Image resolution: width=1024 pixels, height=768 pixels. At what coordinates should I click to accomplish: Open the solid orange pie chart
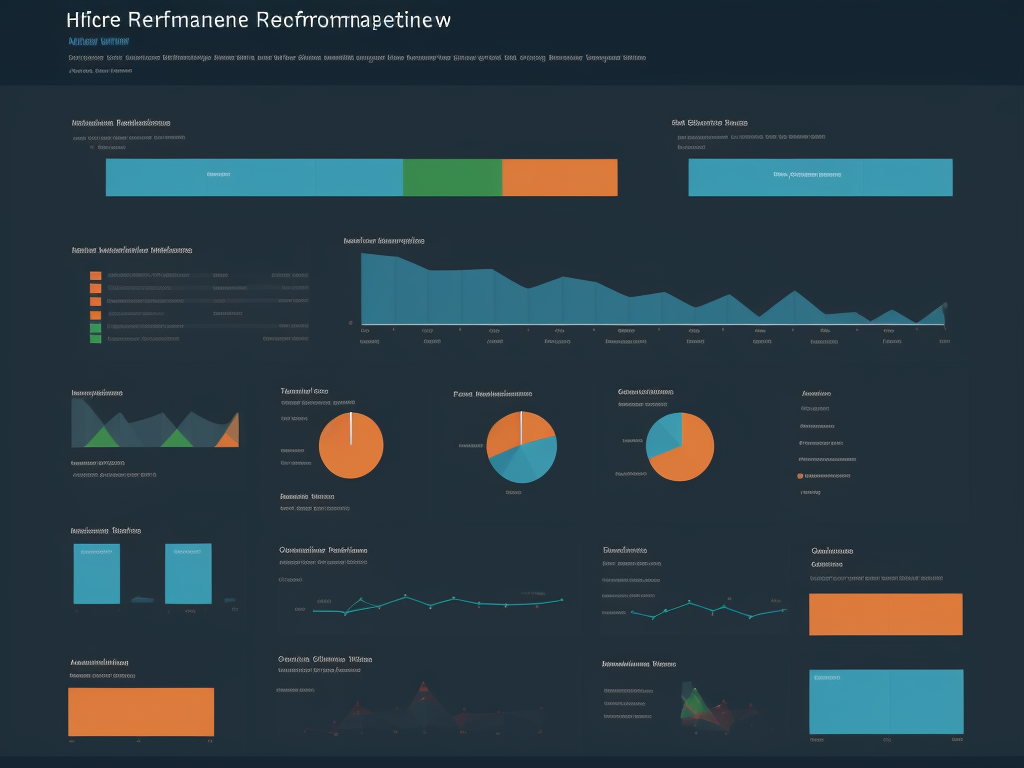tap(351, 446)
